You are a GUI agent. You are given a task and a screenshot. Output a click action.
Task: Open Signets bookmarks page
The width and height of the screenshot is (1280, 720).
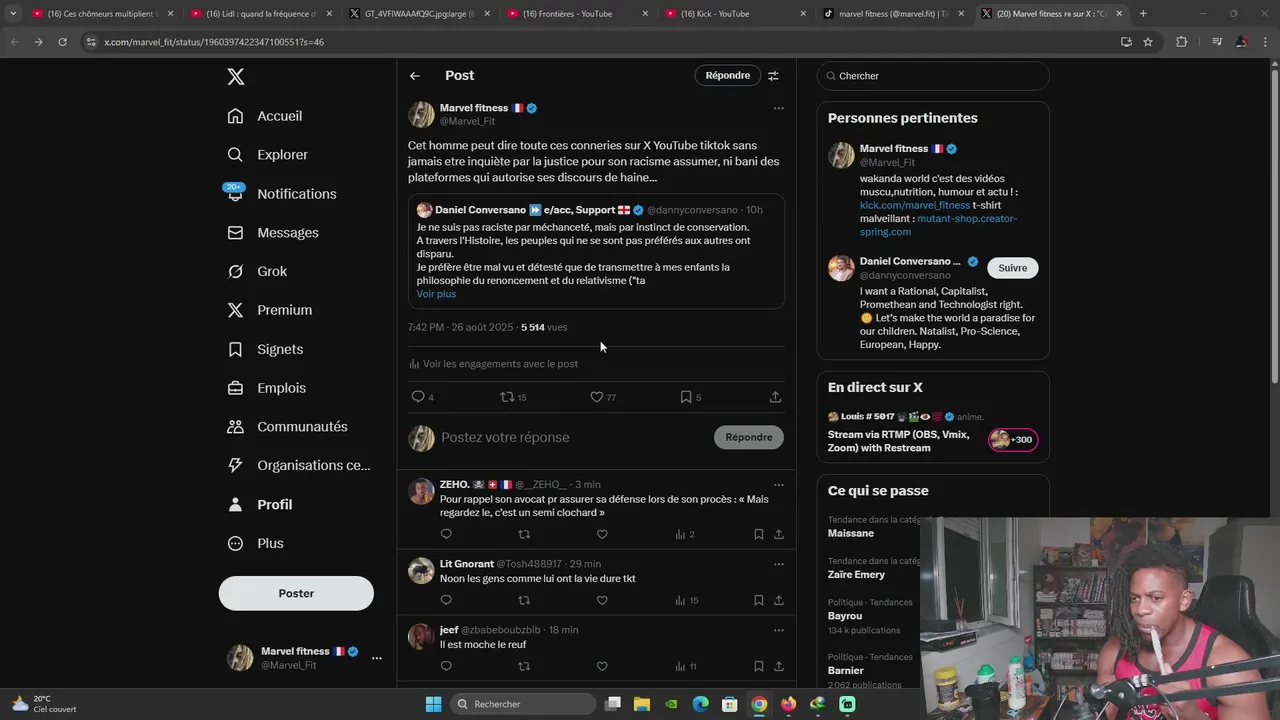tap(265, 349)
